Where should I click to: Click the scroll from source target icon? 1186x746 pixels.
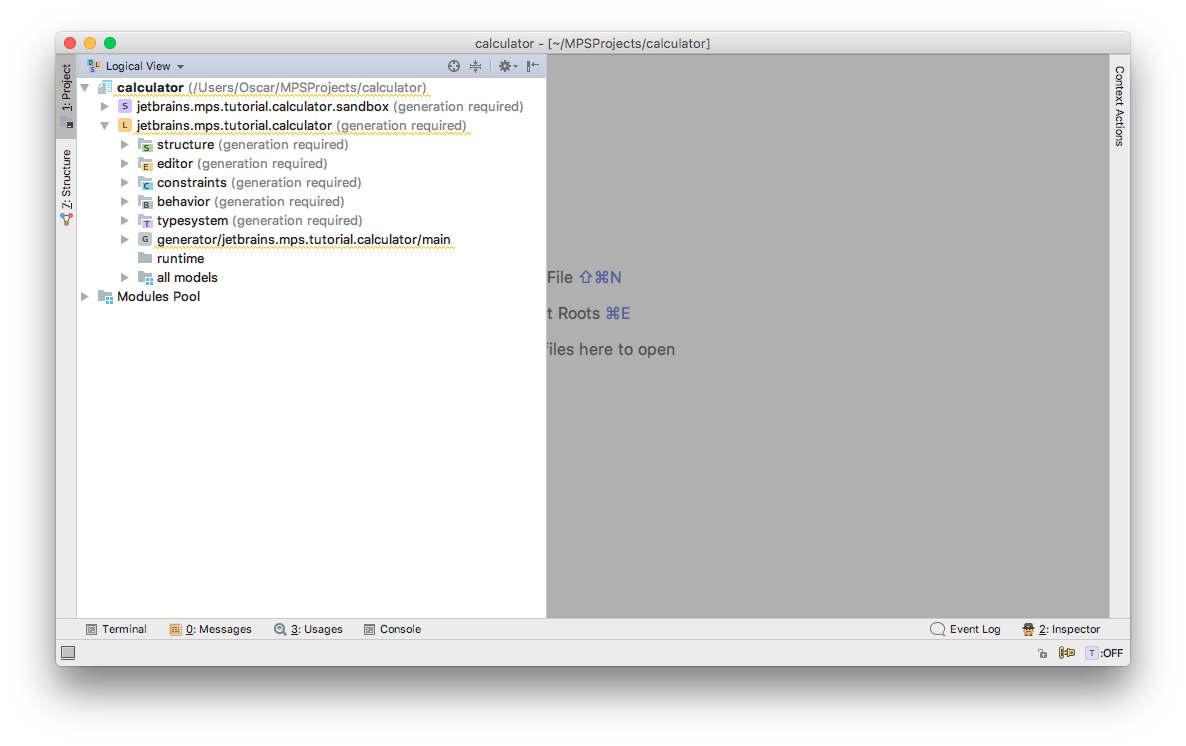click(454, 66)
